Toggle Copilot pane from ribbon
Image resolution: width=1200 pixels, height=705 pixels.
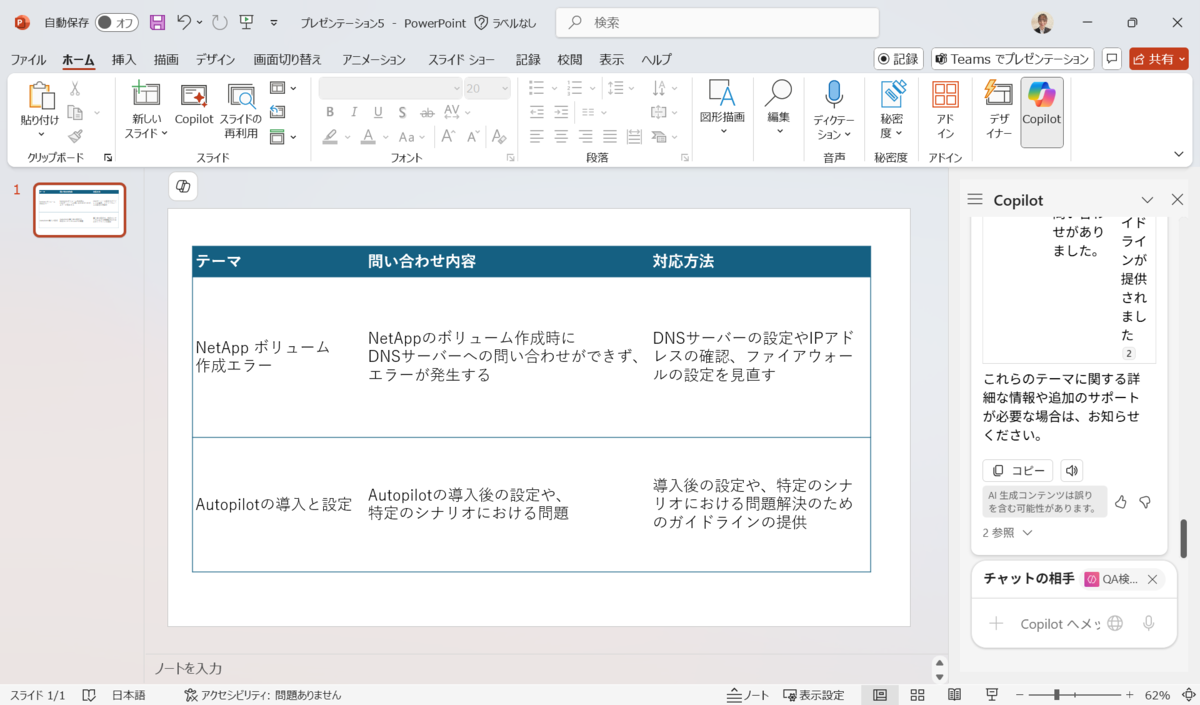click(x=1042, y=111)
